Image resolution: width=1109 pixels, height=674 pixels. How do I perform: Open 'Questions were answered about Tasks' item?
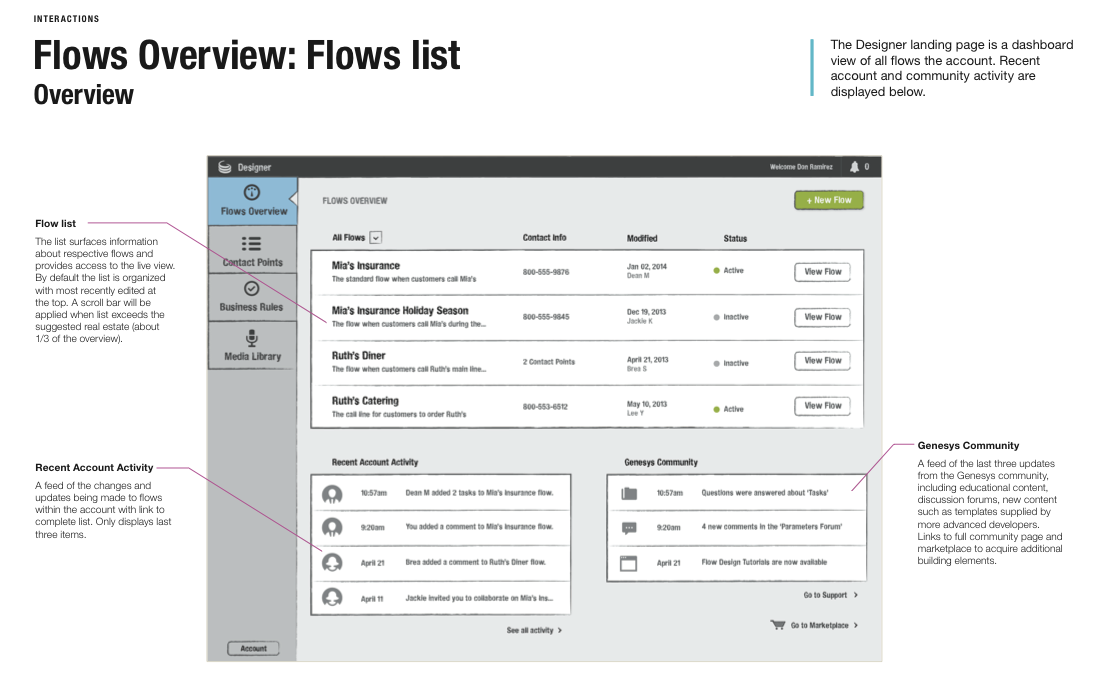click(x=765, y=493)
